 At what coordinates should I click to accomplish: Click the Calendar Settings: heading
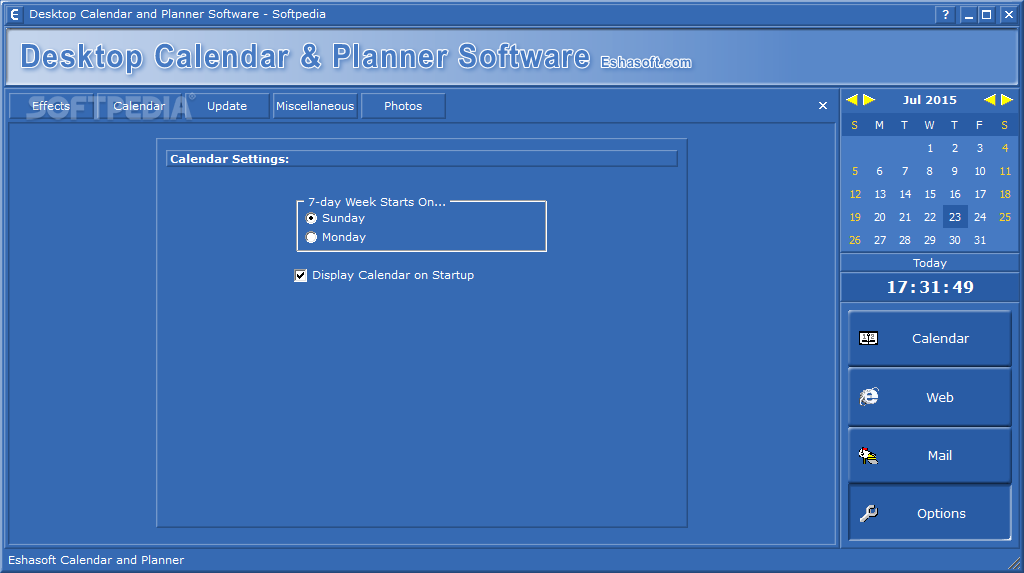coord(229,159)
